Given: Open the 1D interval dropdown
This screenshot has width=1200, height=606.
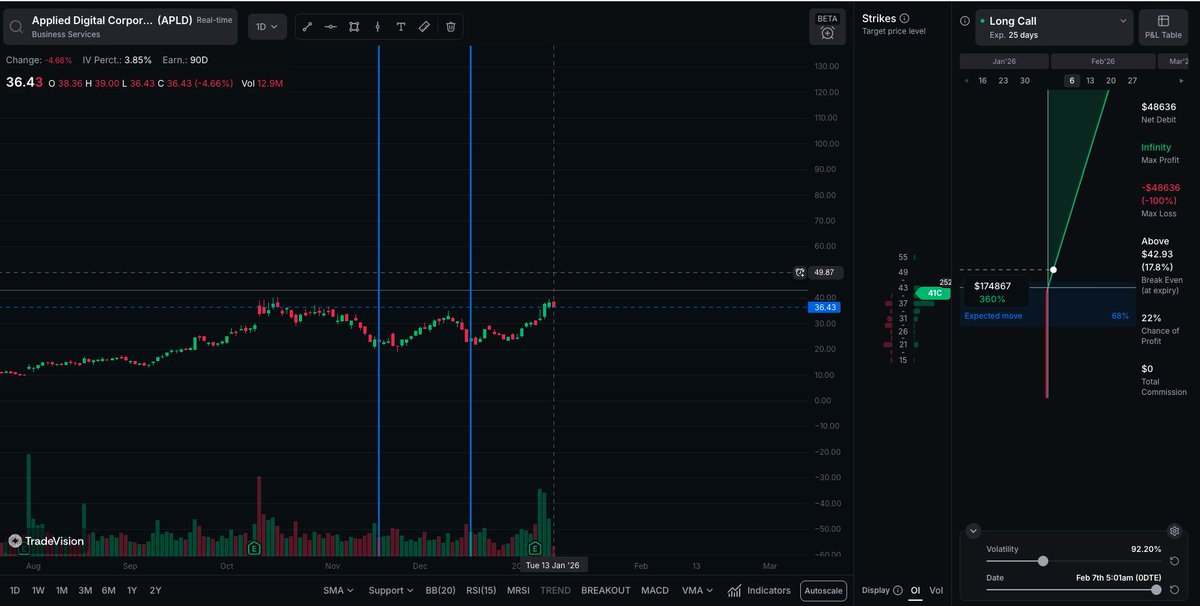Looking at the screenshot, I should (x=267, y=27).
